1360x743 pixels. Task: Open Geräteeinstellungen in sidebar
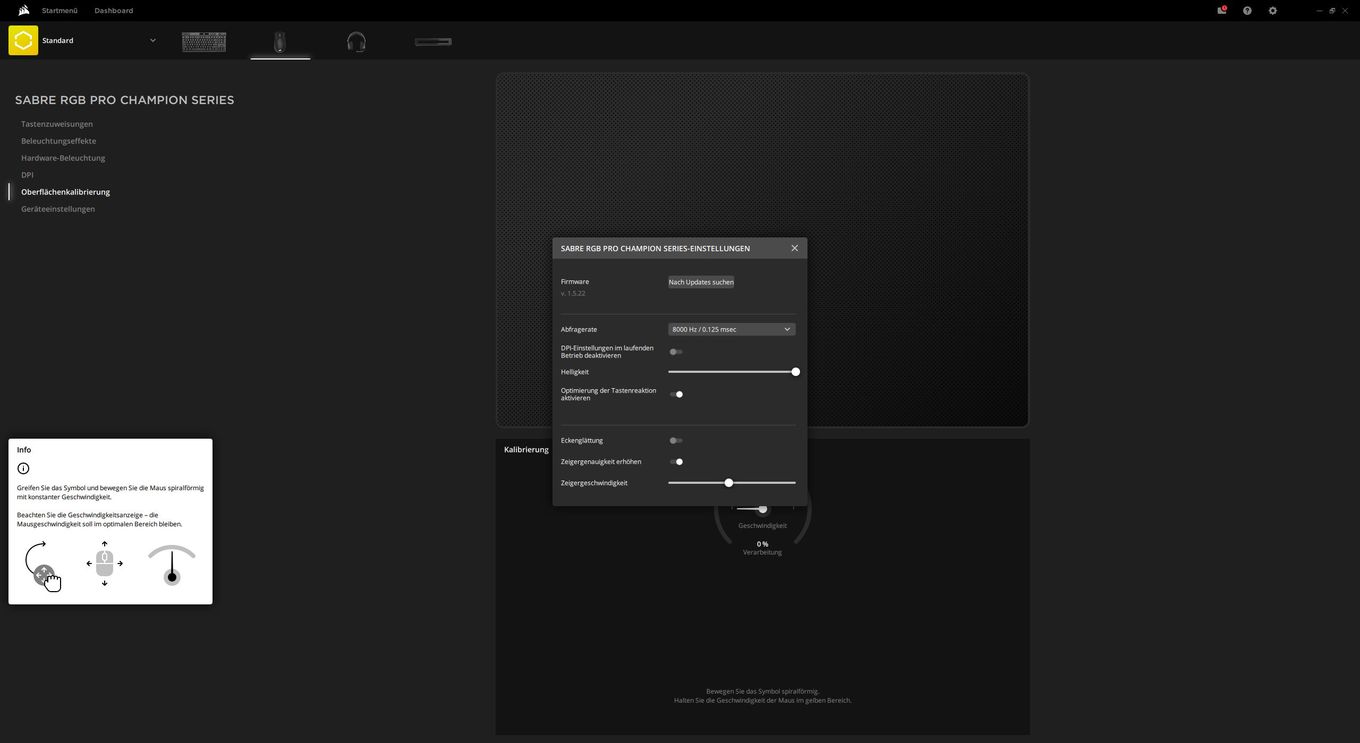[x=58, y=209]
